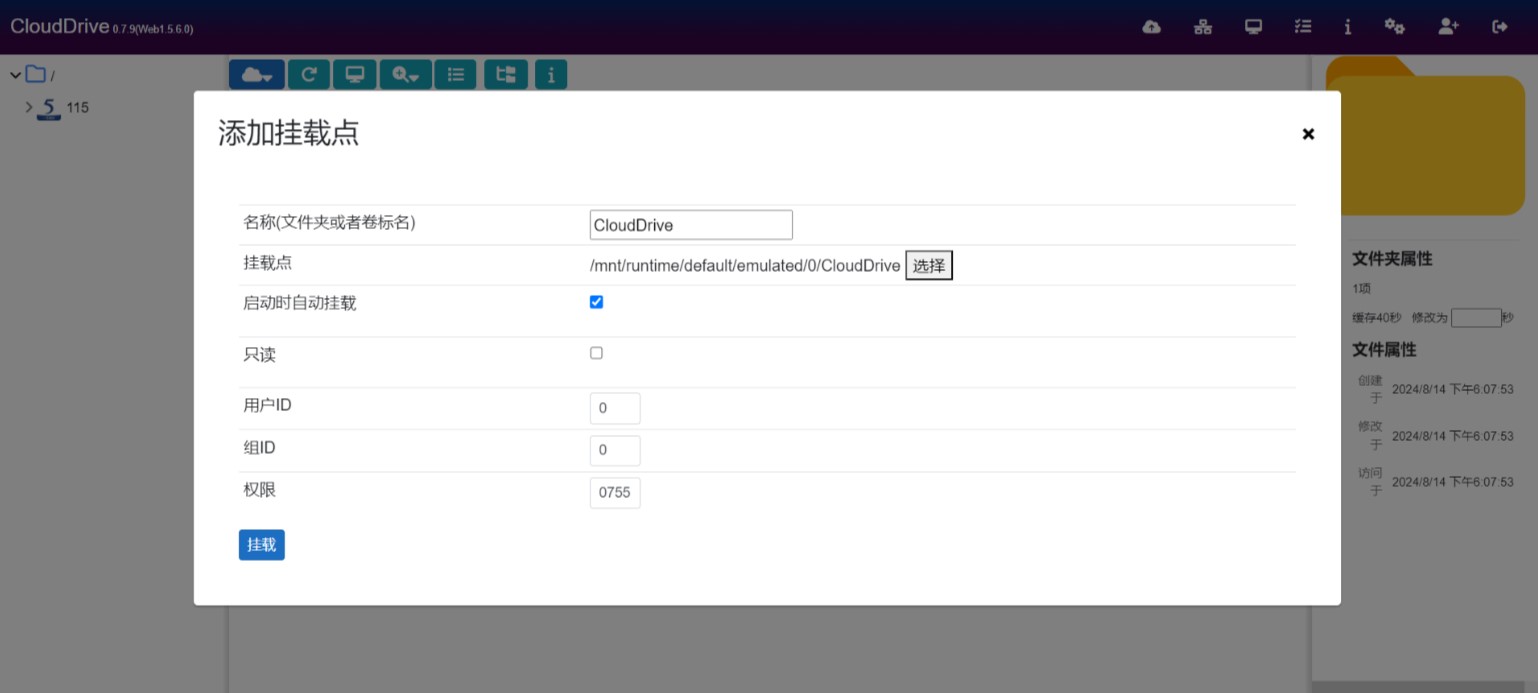Image resolution: width=1538 pixels, height=693 pixels.
Task: Close the 添加挂载点 dialog
Action: click(1308, 134)
